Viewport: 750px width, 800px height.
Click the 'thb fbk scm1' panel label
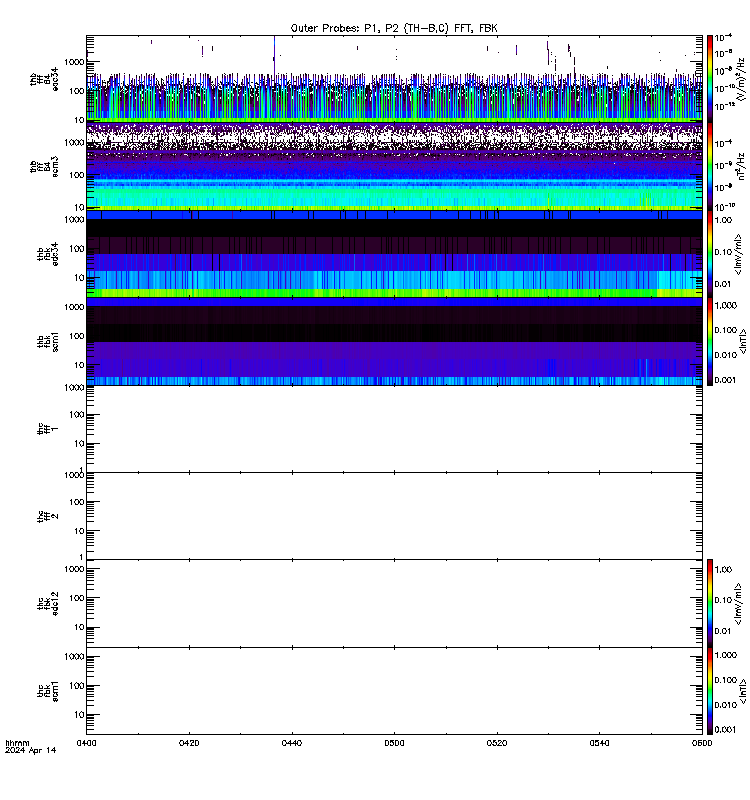pos(48,341)
